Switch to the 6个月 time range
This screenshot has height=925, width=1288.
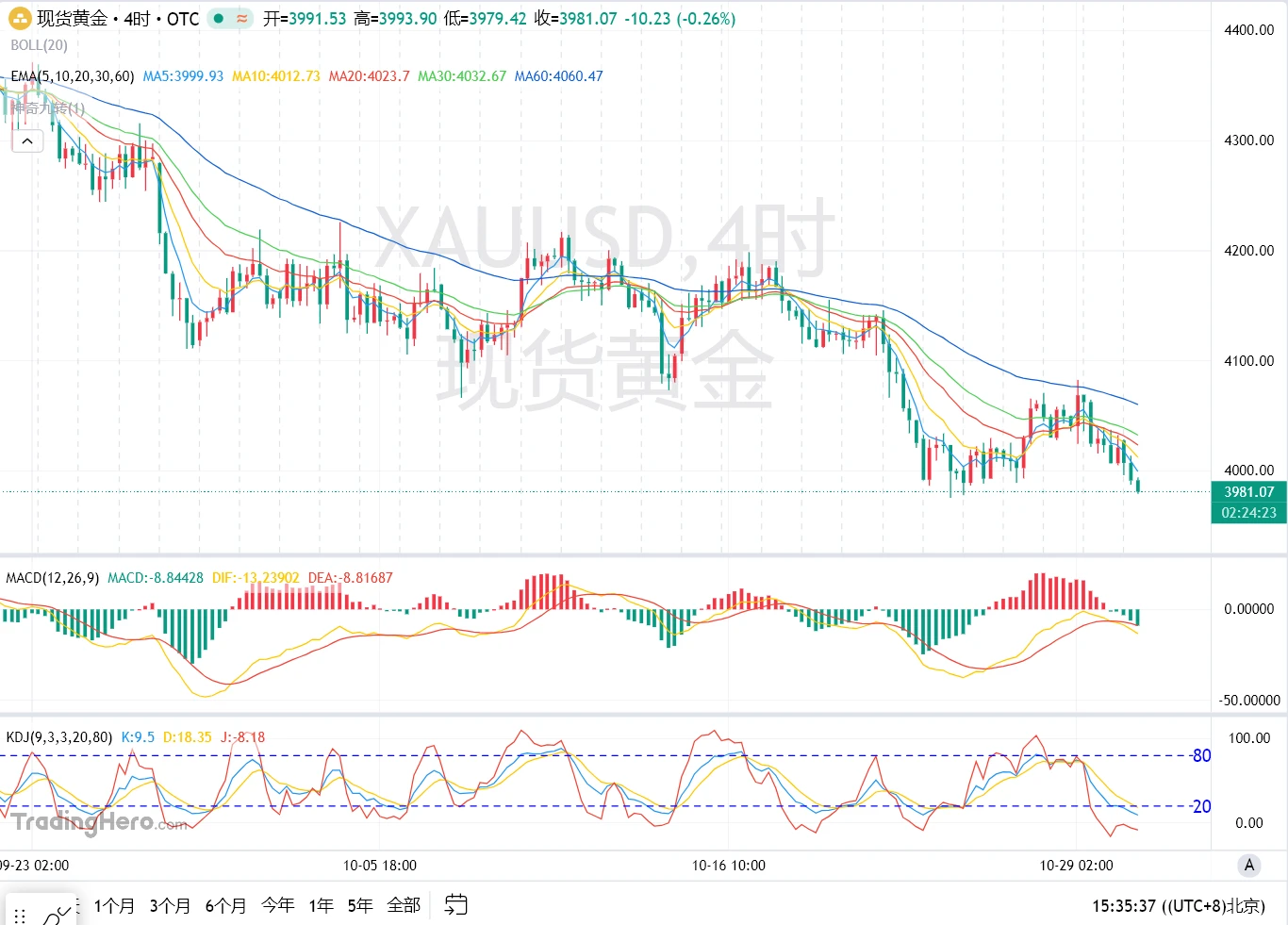(x=226, y=906)
